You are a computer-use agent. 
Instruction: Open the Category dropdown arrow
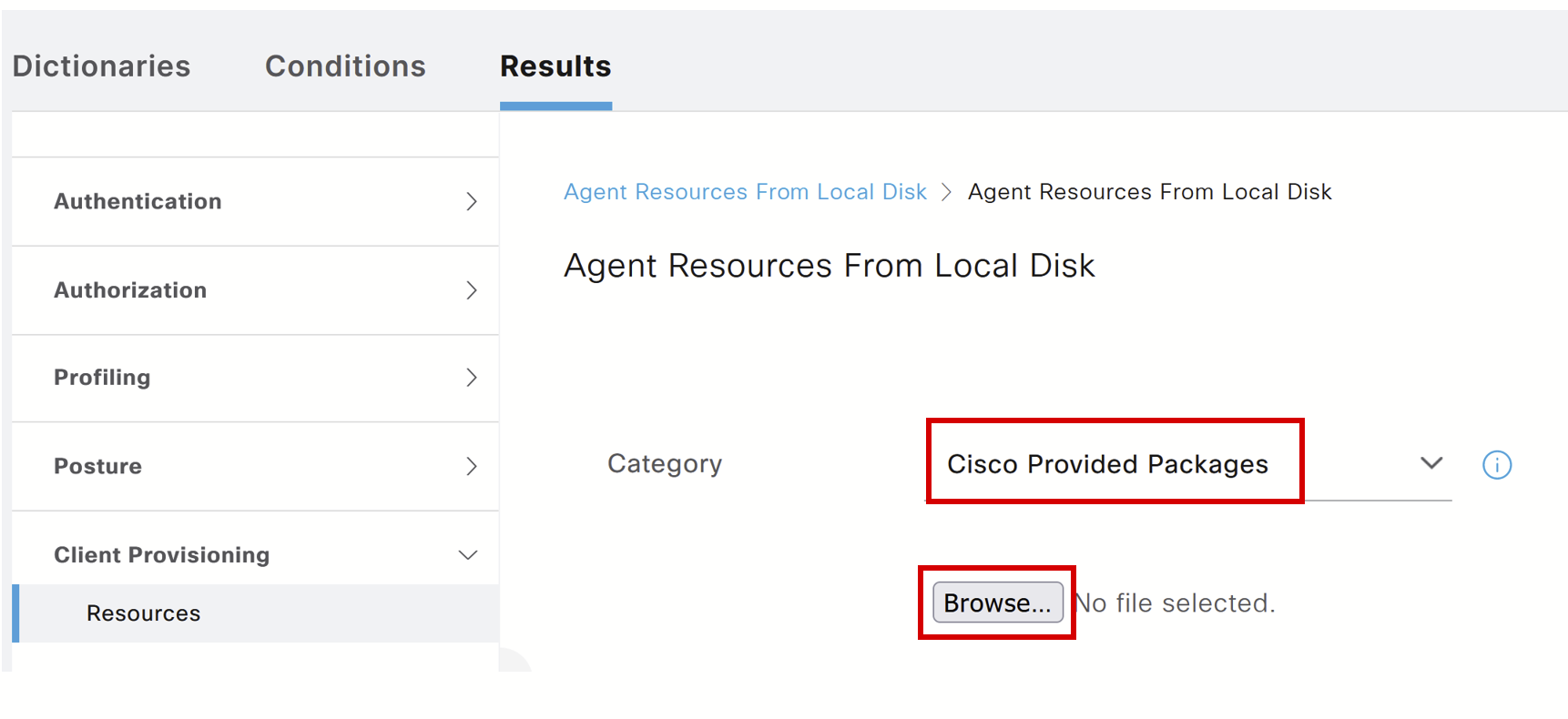pos(1431,463)
